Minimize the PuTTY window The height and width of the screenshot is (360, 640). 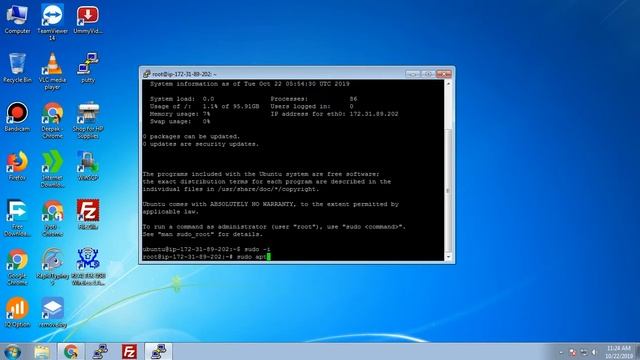point(413,74)
